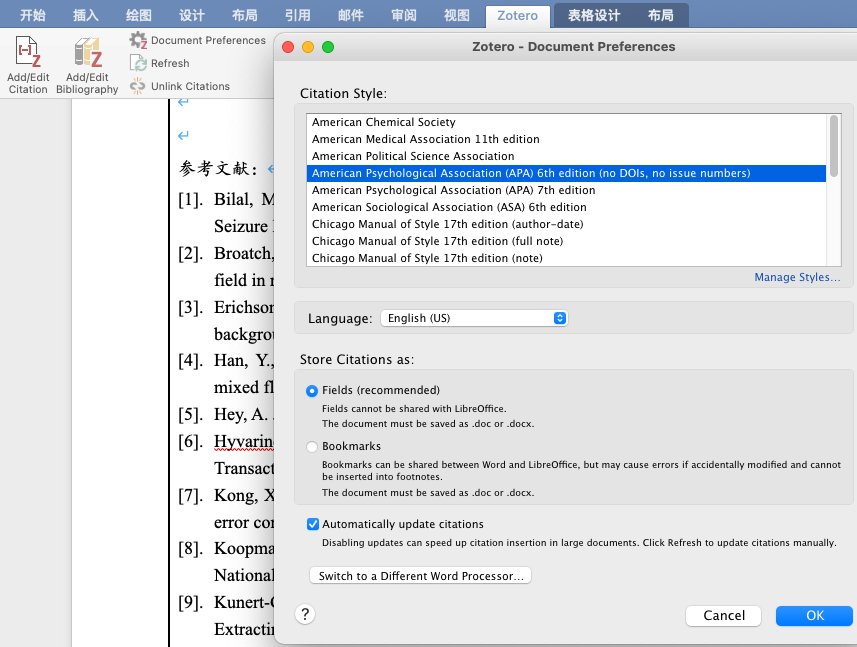
Task: Click the citation style list scrollbar
Action: [x=833, y=146]
